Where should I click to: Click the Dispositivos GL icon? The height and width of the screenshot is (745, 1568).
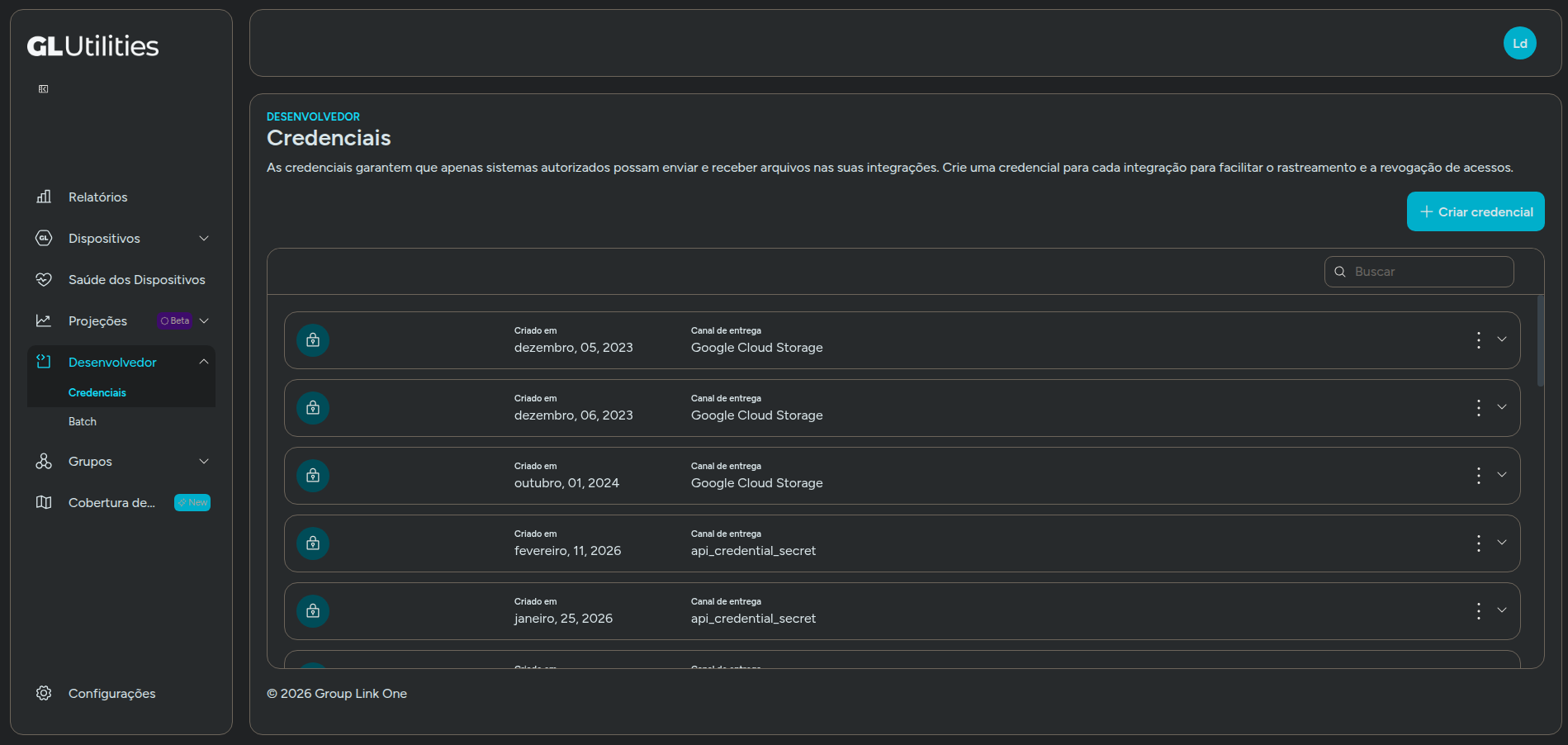(x=44, y=238)
